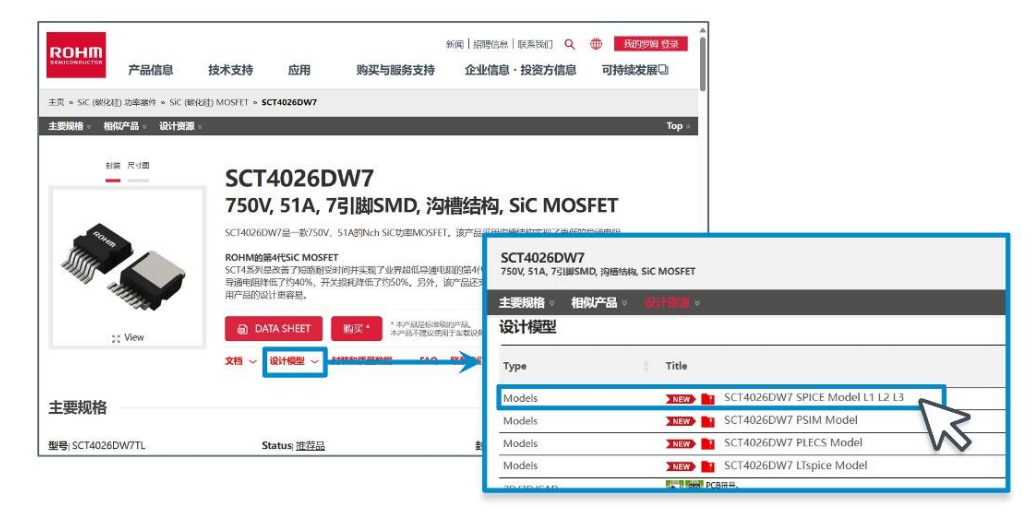Image resolution: width=1035 pixels, height=514 pixels.
Task: Select the 尺寸图 image tab
Action: point(138,166)
